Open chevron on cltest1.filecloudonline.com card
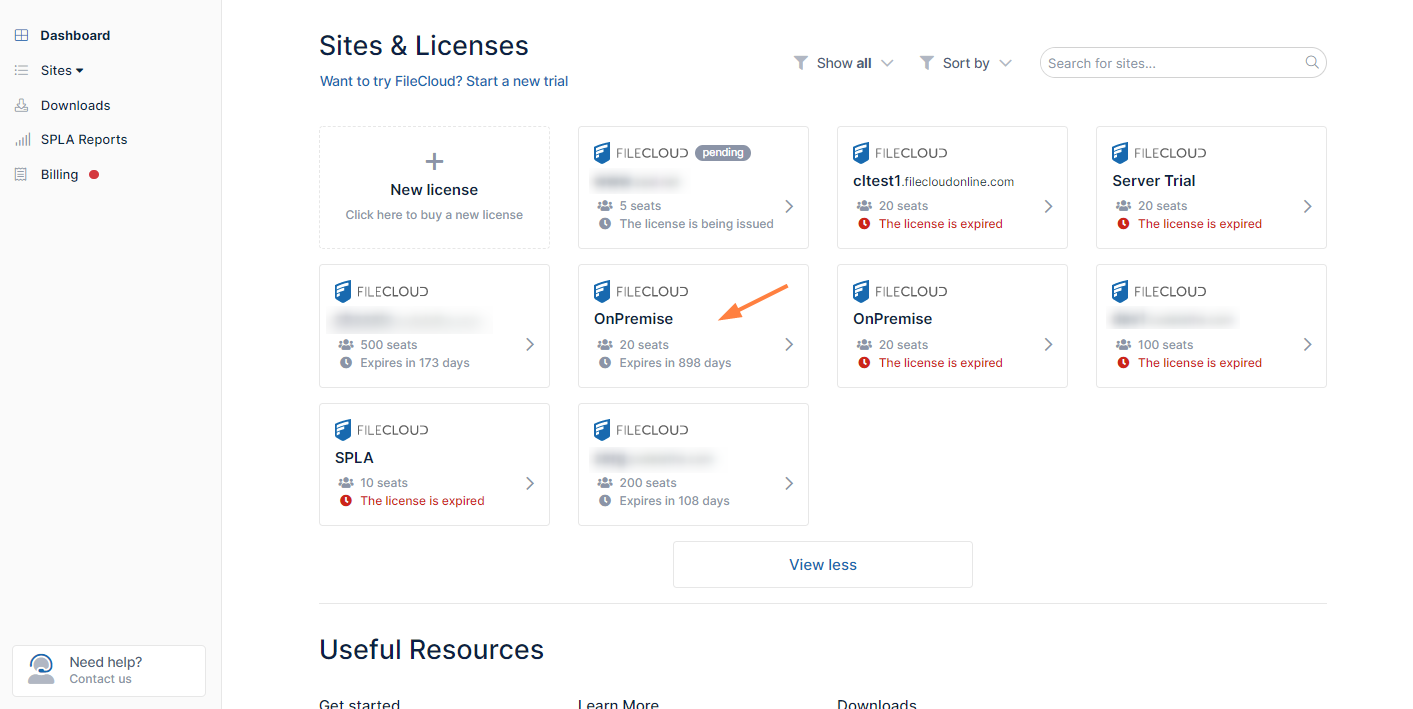Screen dimensions: 1413x709 [1048, 206]
